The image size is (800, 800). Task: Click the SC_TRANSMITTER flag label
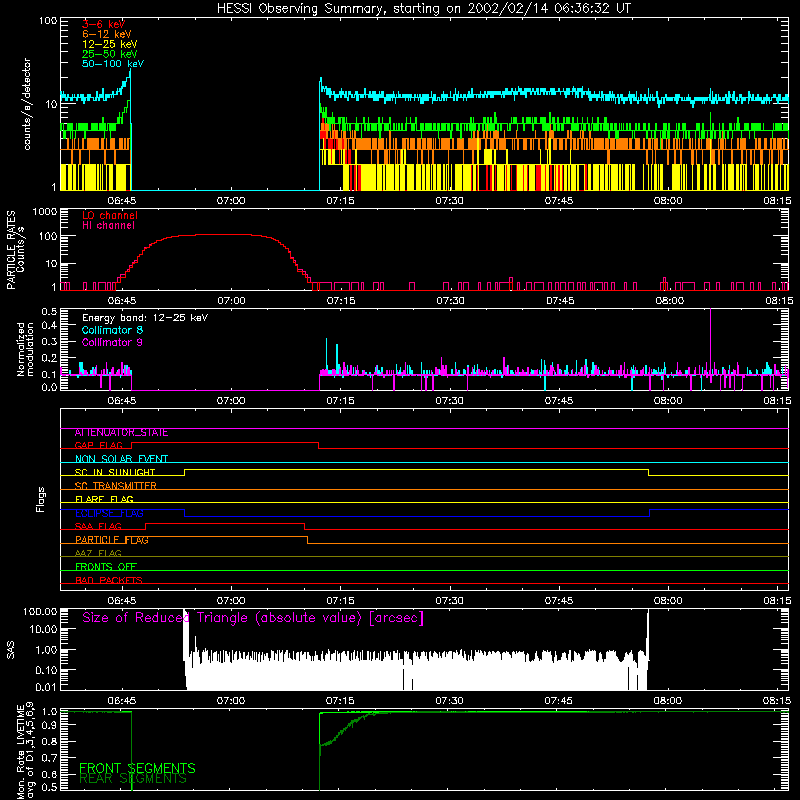pyautogui.click(x=116, y=485)
